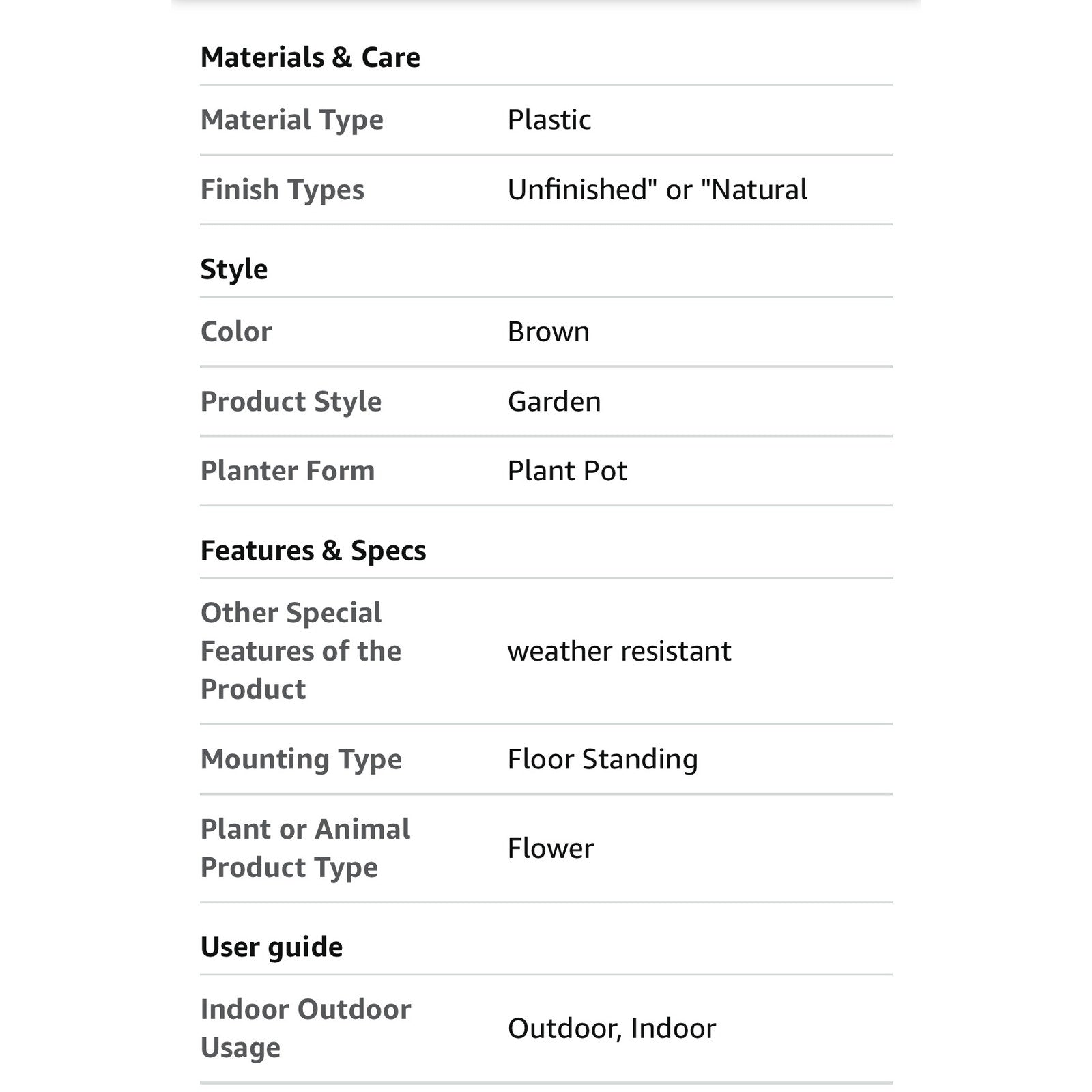The image size is (1092, 1092).
Task: Select the Color row label
Action: pos(236,332)
